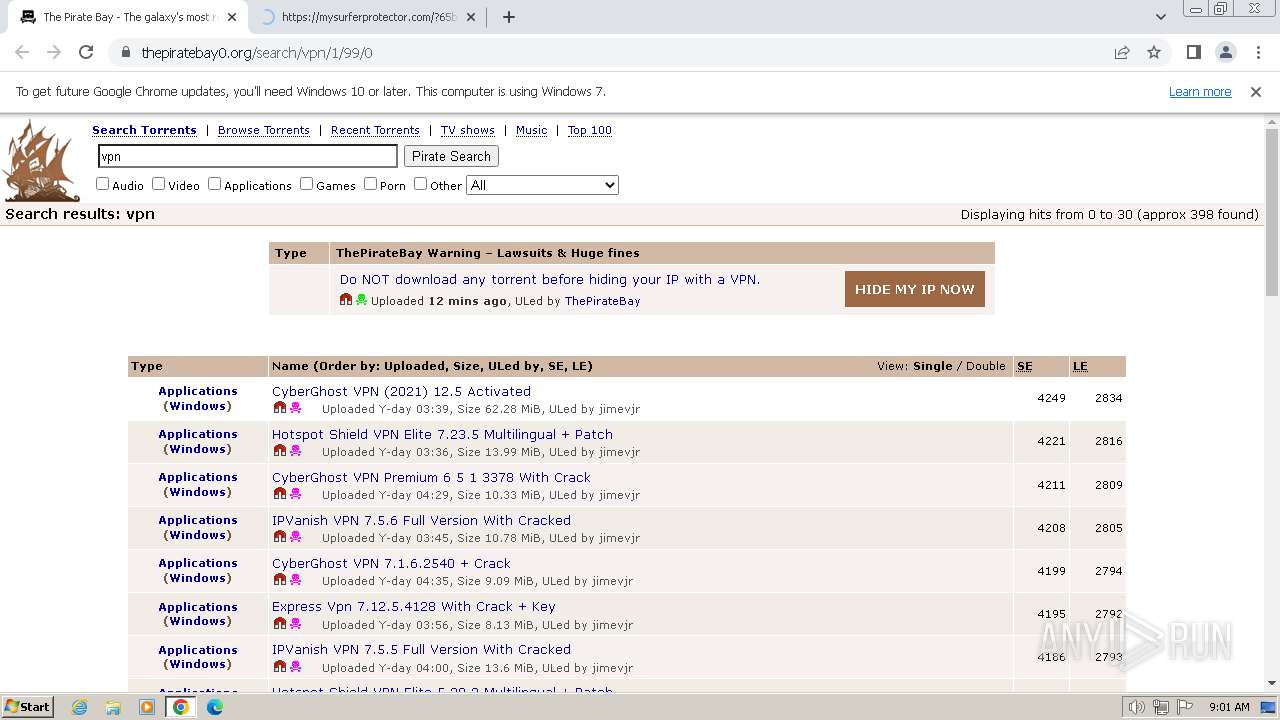Open the side panel icon in Chrome toolbar

click(1193, 52)
